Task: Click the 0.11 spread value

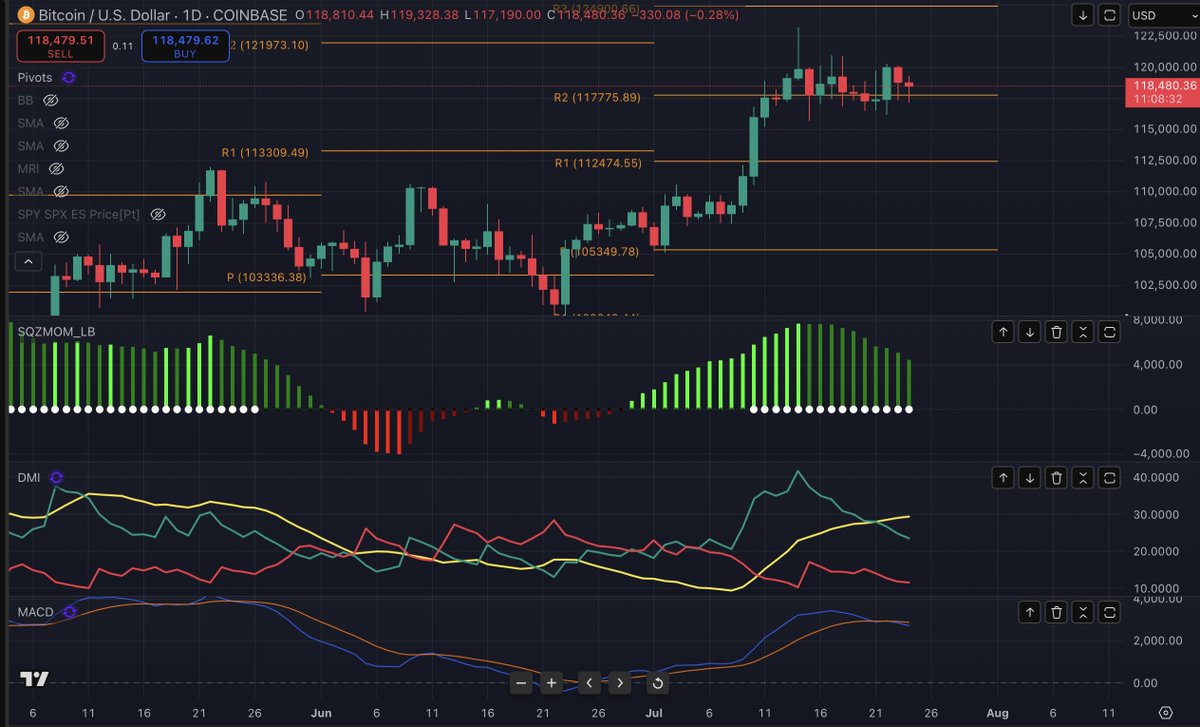Action: (122, 46)
